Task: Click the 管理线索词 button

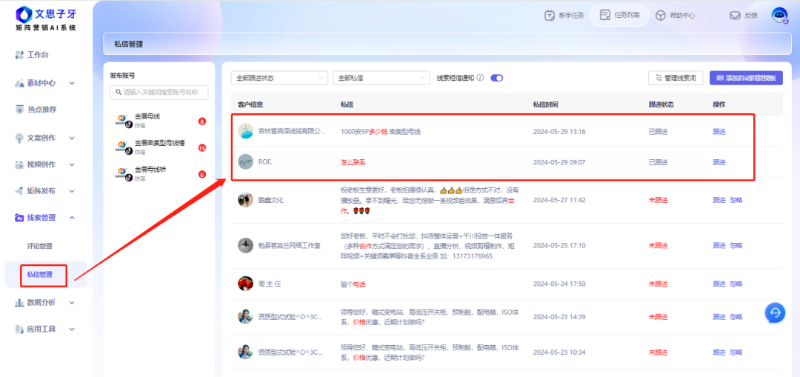Action: [x=676, y=78]
